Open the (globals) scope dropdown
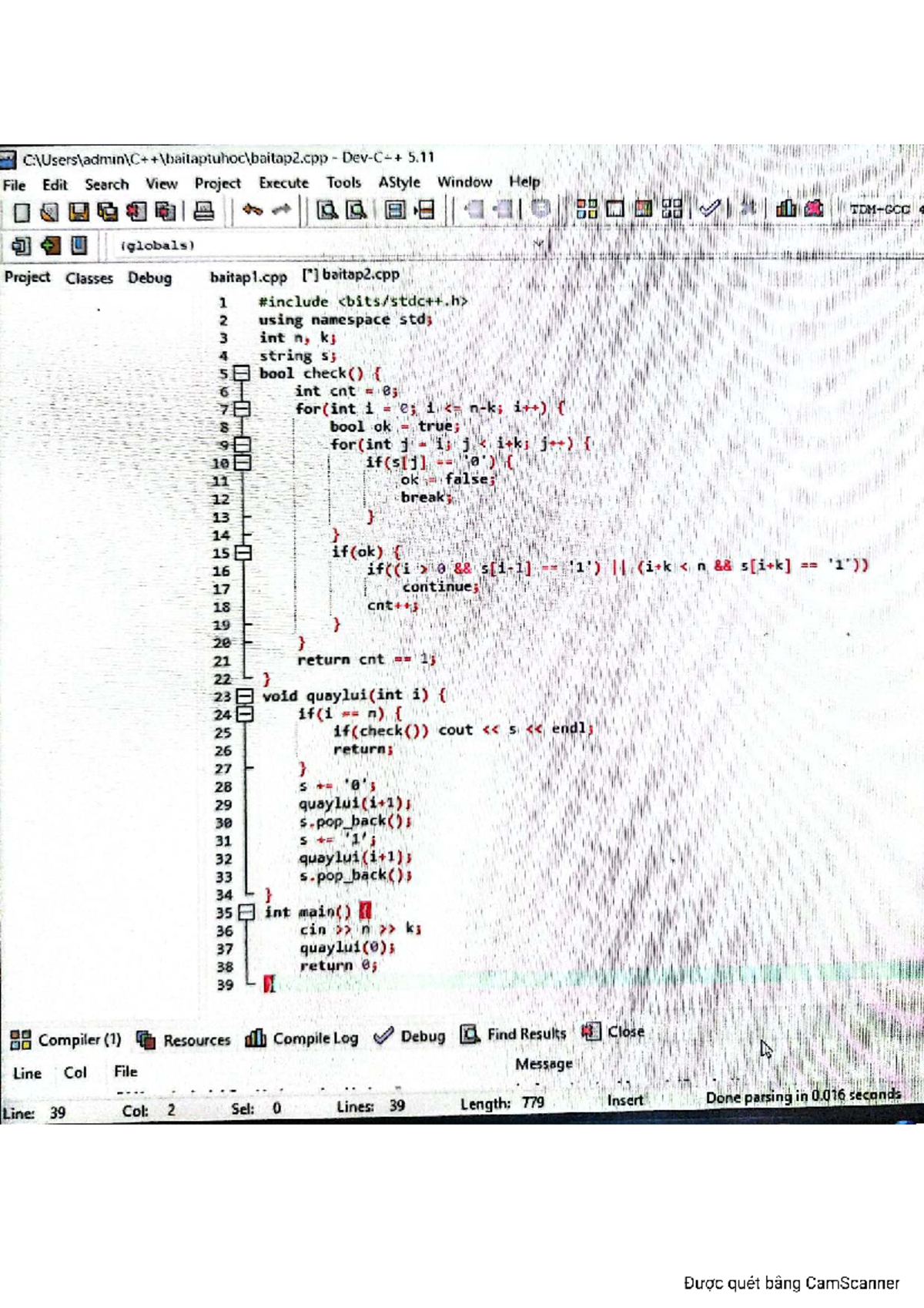The height and width of the screenshot is (1308, 924). pos(332,245)
